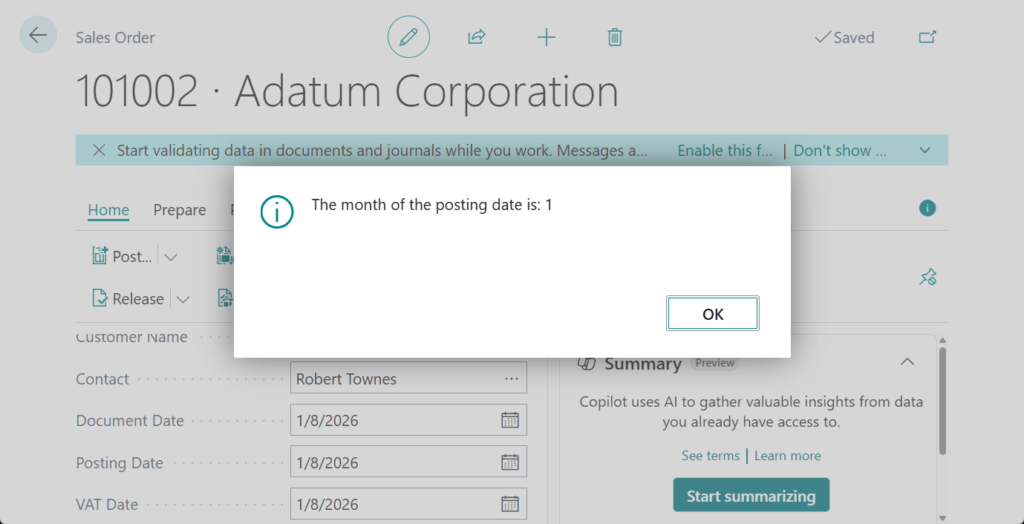Open Document Date calendar picker
Viewport: 1024px width, 524px height.
coord(510,420)
